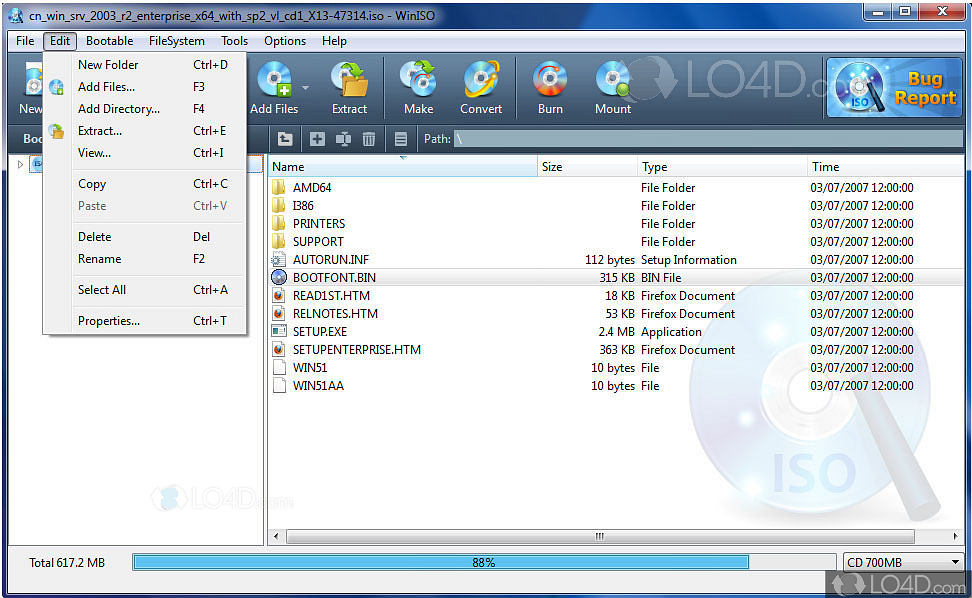Sort files by the Size column header

pyautogui.click(x=587, y=167)
